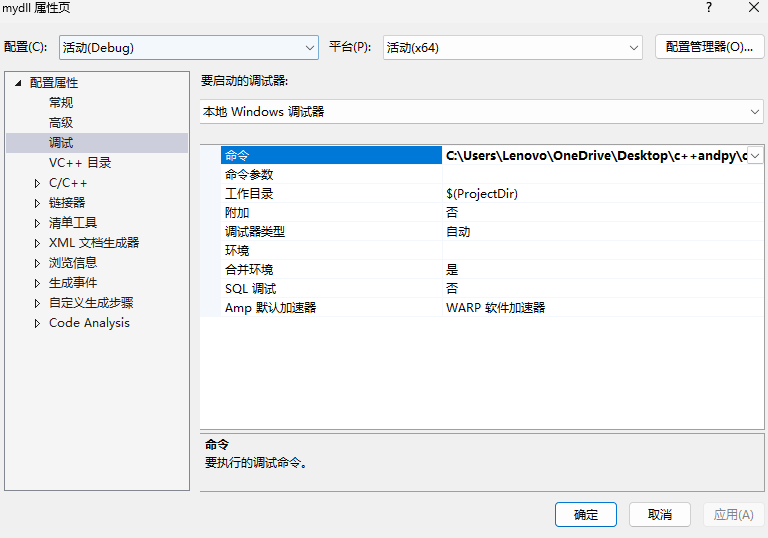768x538 pixels.
Task: Collapse the 配置属性 tree node
Action: 18,83
